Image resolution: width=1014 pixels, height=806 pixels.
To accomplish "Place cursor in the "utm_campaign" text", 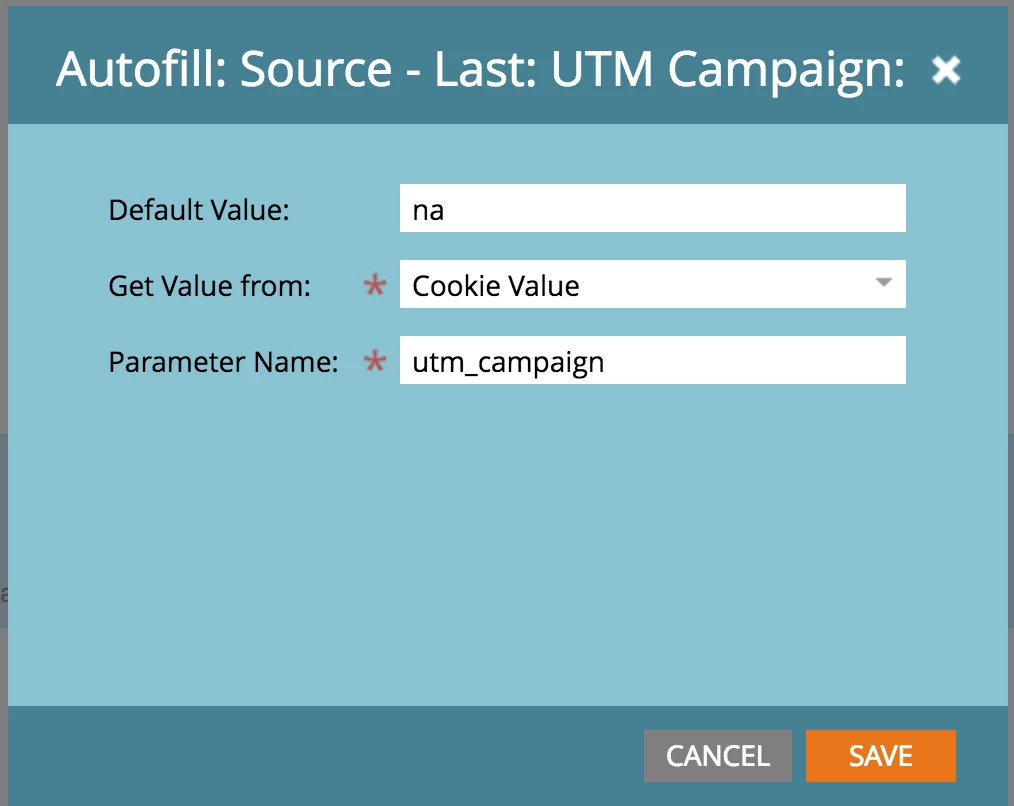I will (x=508, y=362).
